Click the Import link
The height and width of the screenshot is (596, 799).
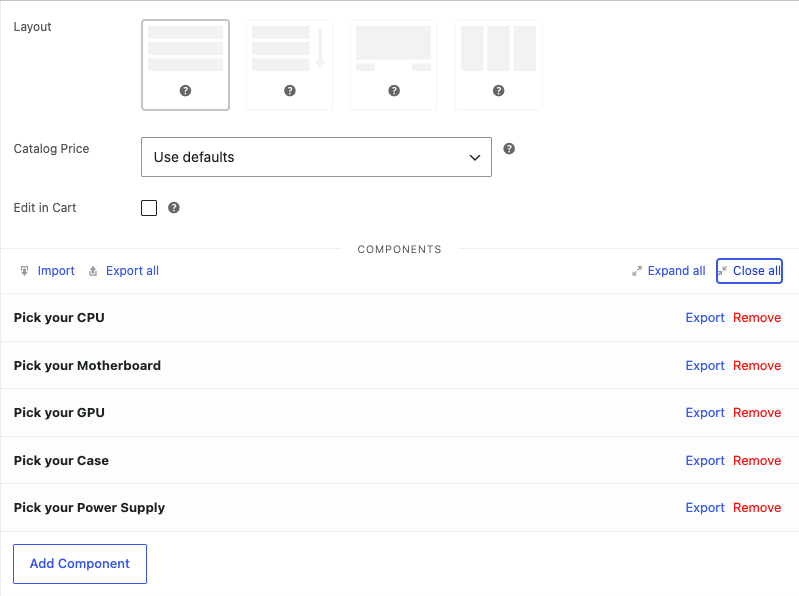(x=56, y=271)
